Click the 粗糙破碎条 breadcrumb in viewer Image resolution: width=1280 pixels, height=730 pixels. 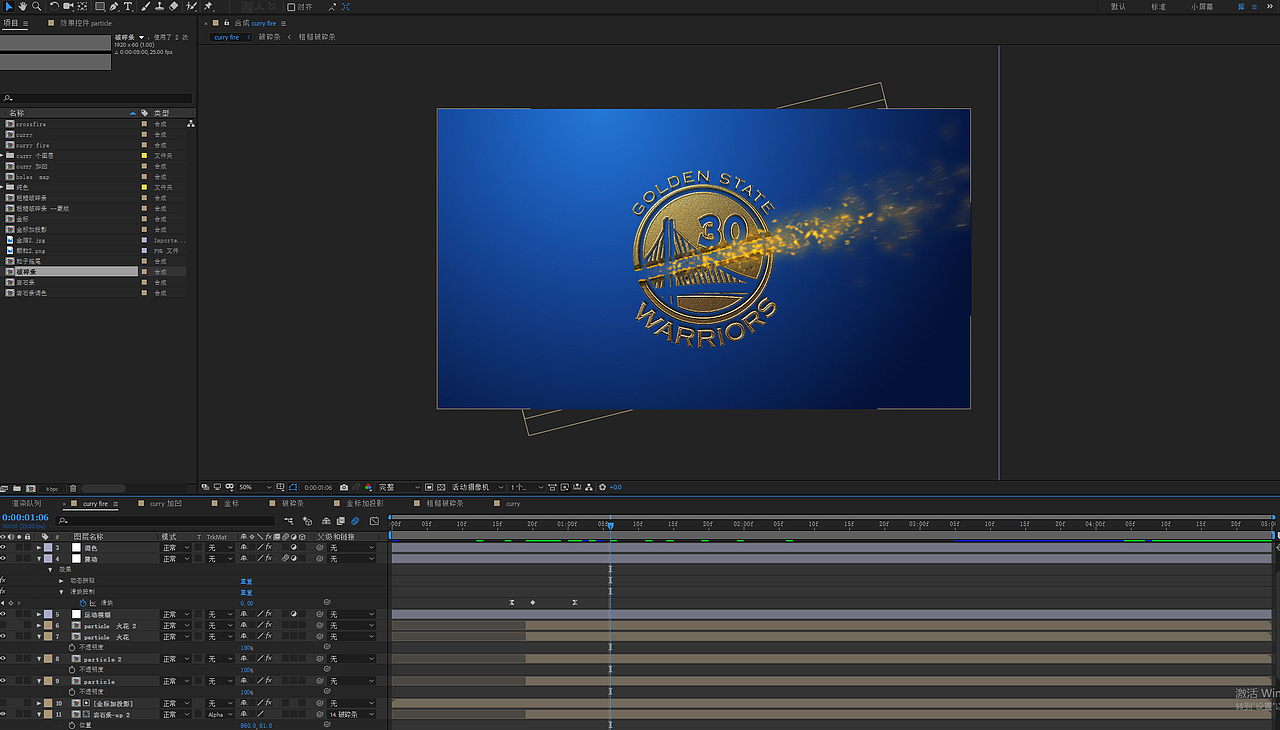[x=317, y=37]
